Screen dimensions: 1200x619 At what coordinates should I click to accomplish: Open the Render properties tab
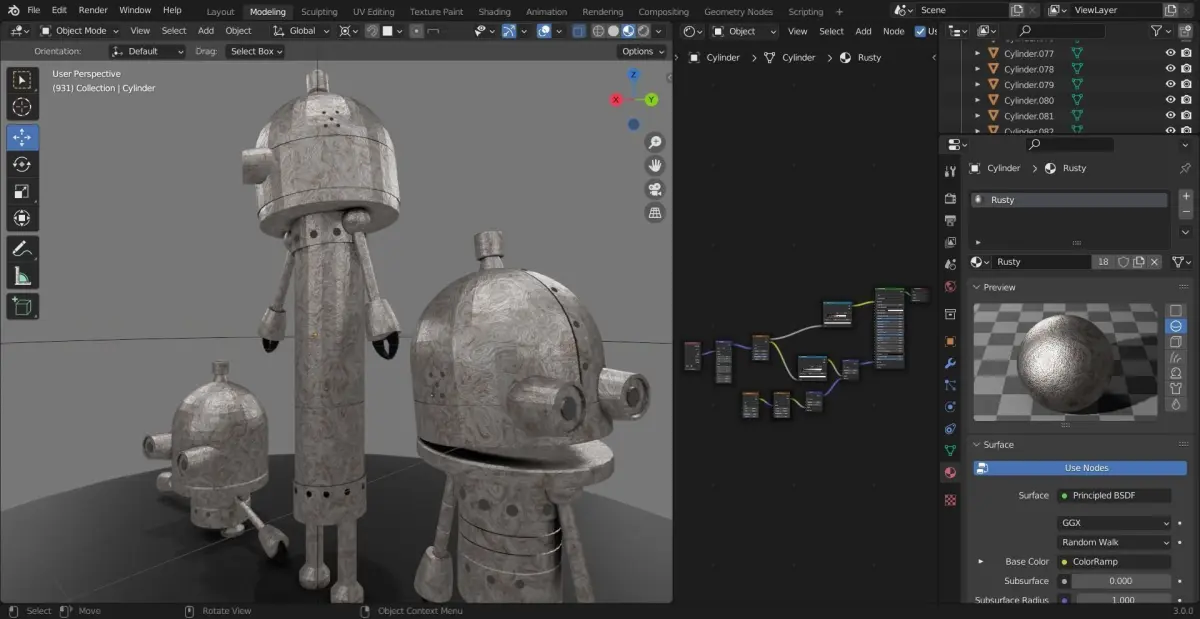(950, 199)
